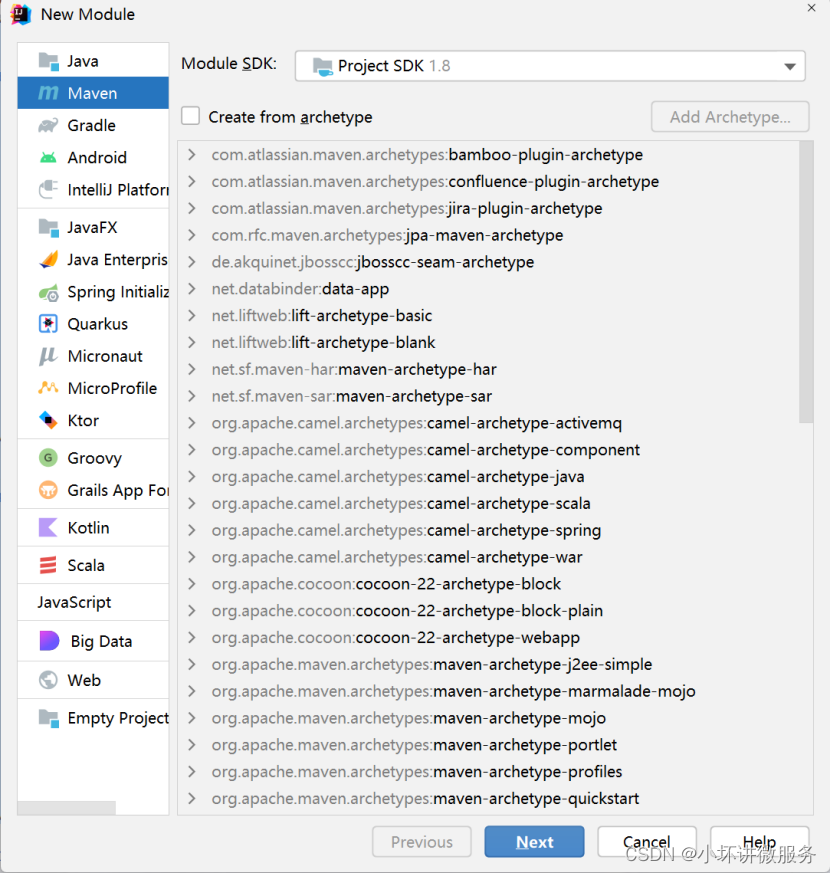The height and width of the screenshot is (873, 831).
Task: Select Kotlin label in project type list
Action: point(88,528)
